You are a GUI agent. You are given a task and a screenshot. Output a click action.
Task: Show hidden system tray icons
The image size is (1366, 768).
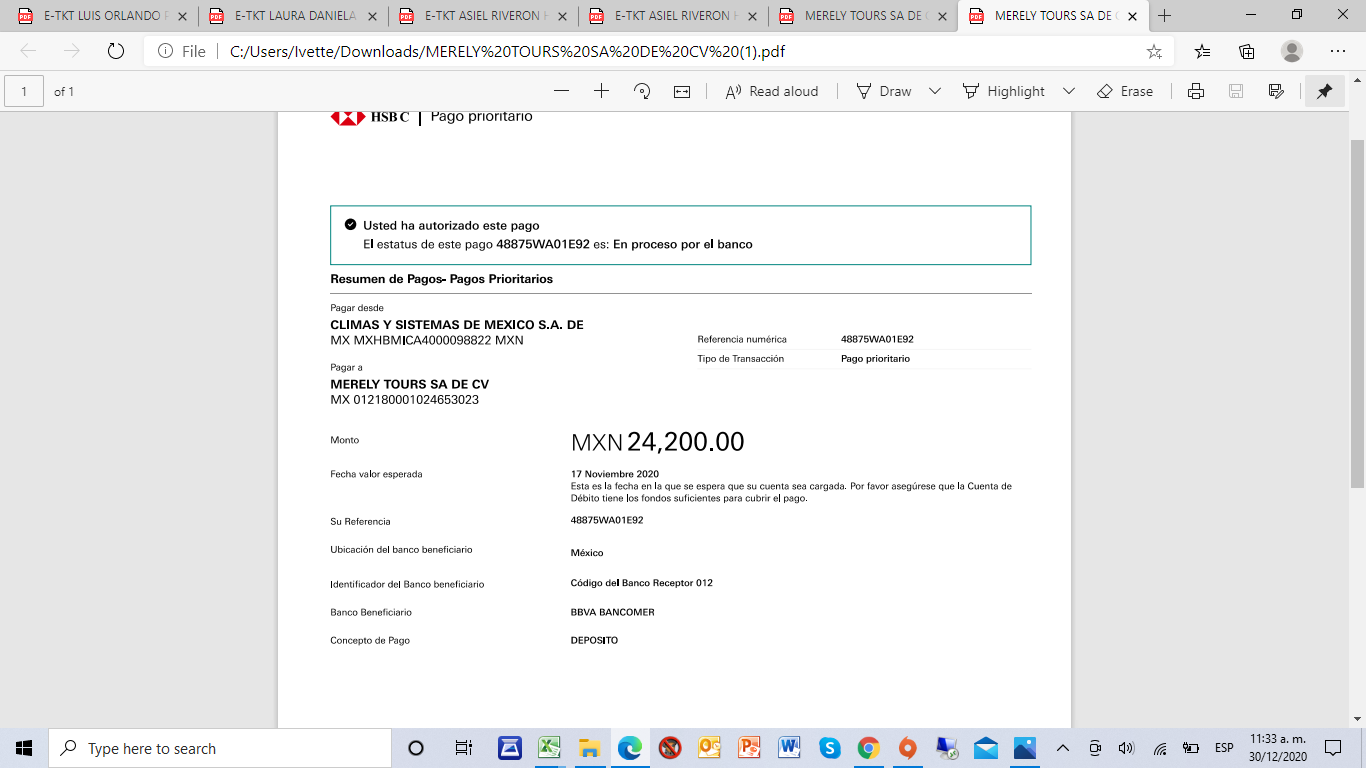1063,748
